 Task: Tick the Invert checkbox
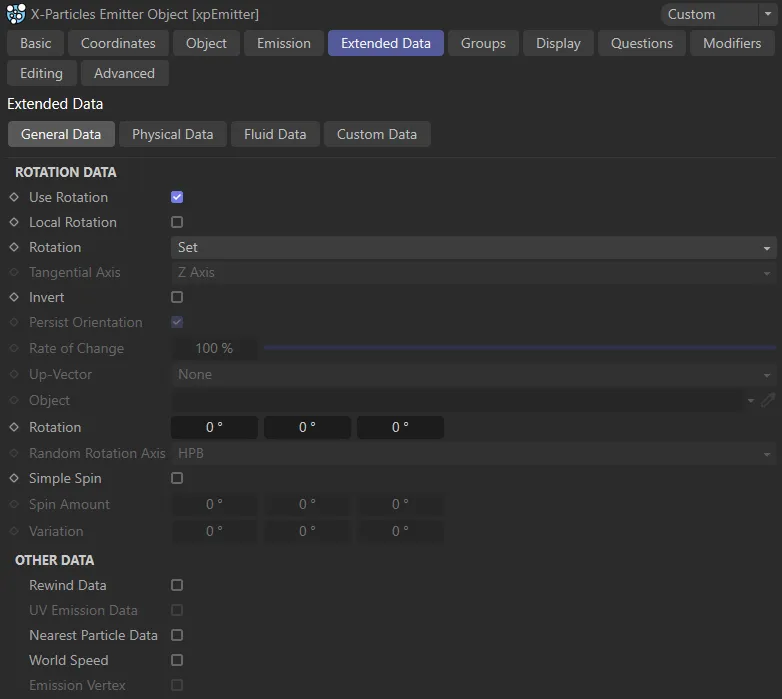177,297
